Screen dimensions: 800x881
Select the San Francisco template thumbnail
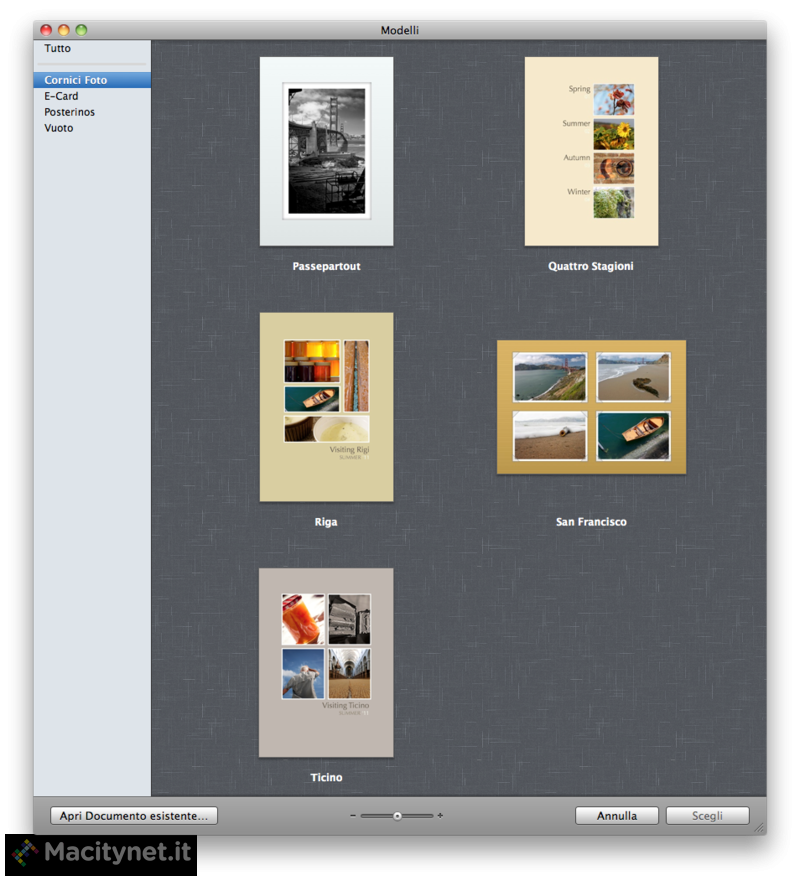pyautogui.click(x=591, y=406)
